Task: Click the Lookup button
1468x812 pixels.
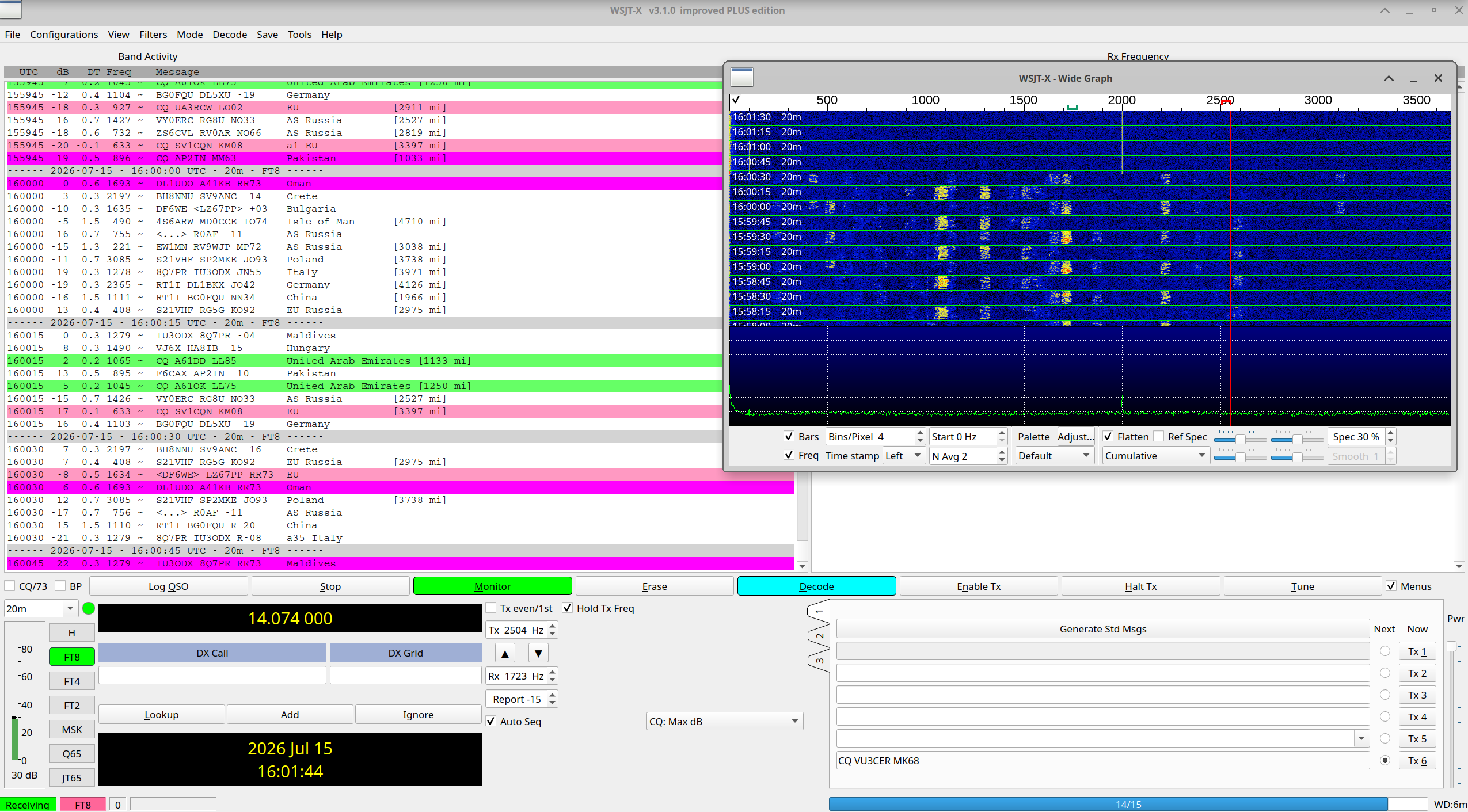Action: 162,714
